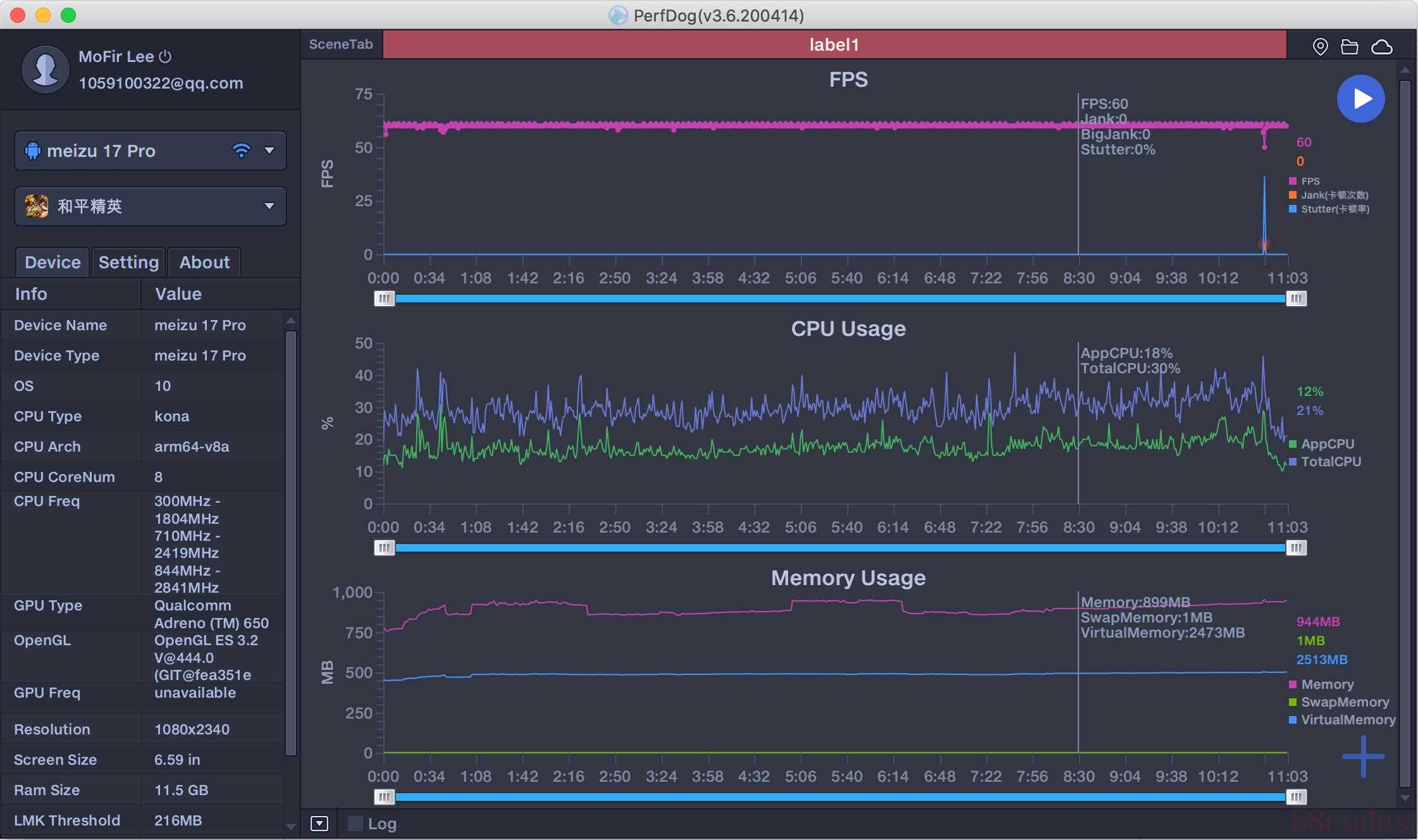The height and width of the screenshot is (840, 1418).
Task: Click charts area scroll down arrow
Action: [x=1405, y=798]
